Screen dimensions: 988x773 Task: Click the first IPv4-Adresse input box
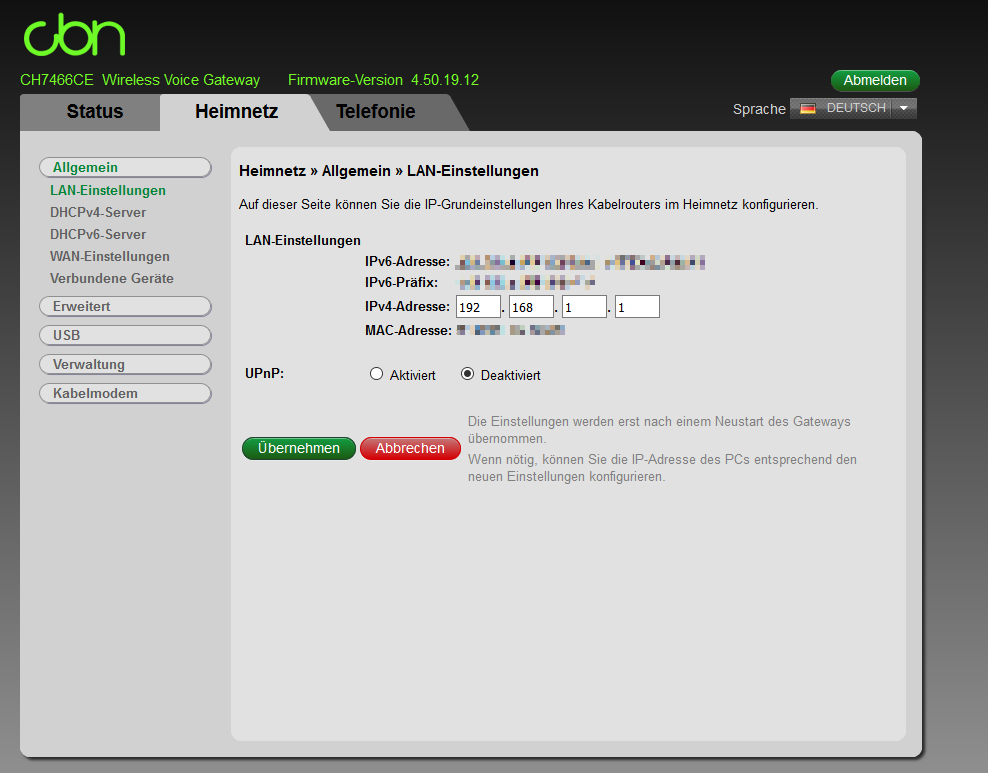(478, 306)
